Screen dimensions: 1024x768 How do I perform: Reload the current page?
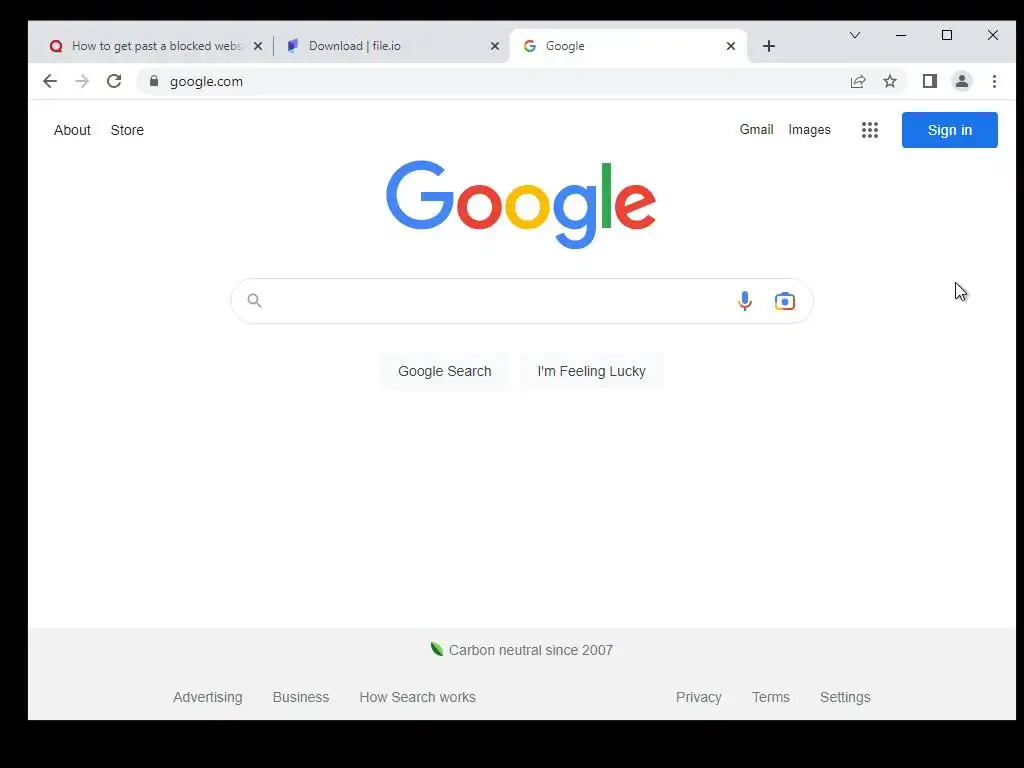114,82
